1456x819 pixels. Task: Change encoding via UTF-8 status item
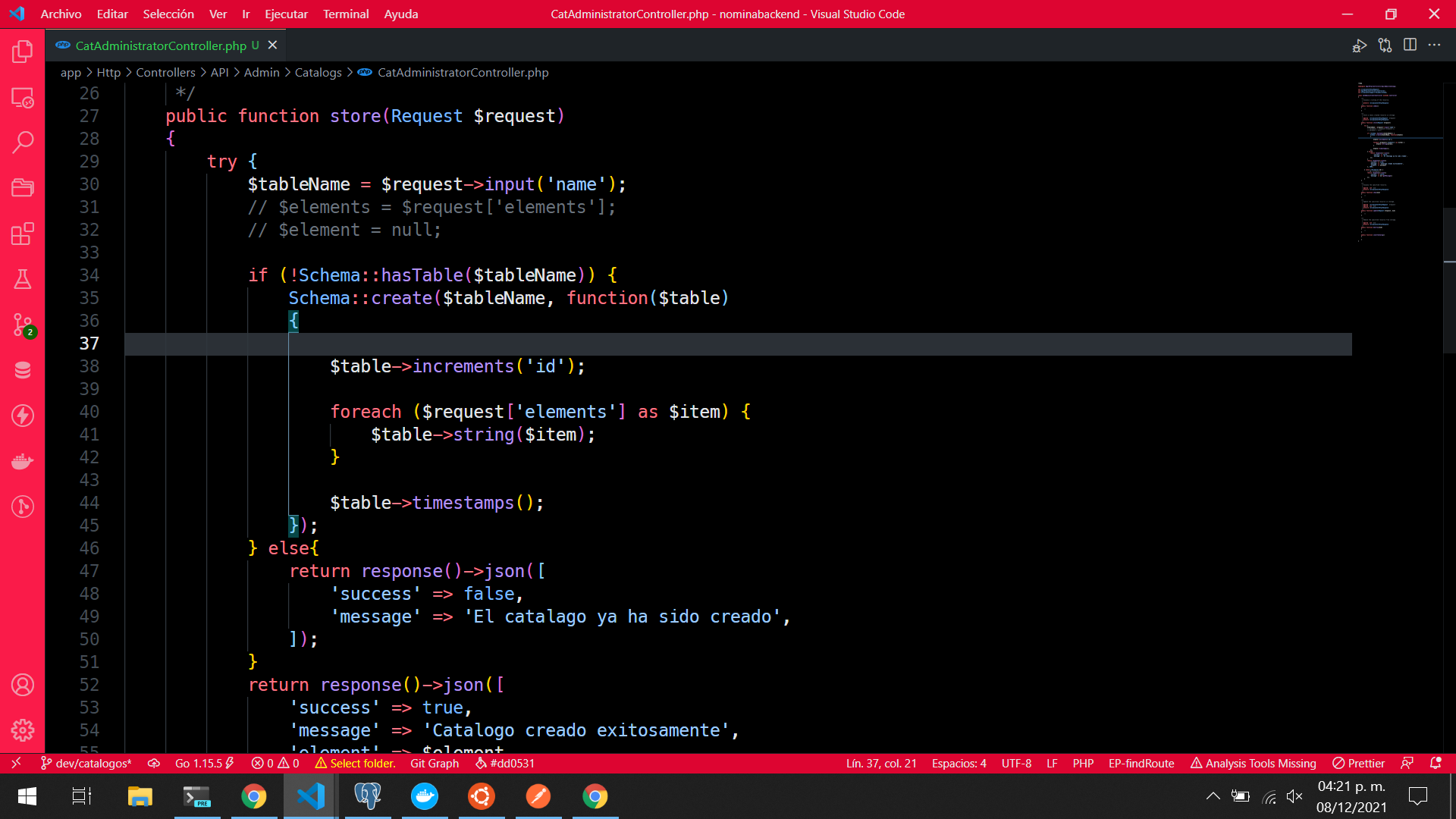(1016, 764)
